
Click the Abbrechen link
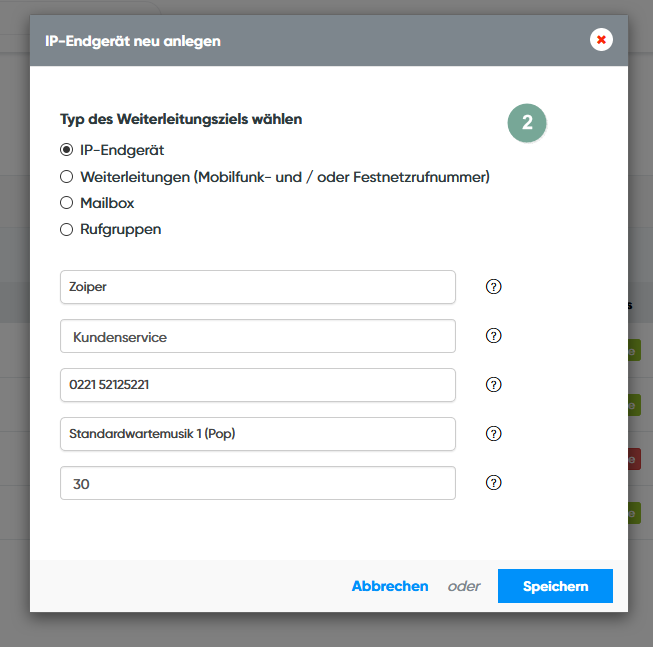point(389,587)
